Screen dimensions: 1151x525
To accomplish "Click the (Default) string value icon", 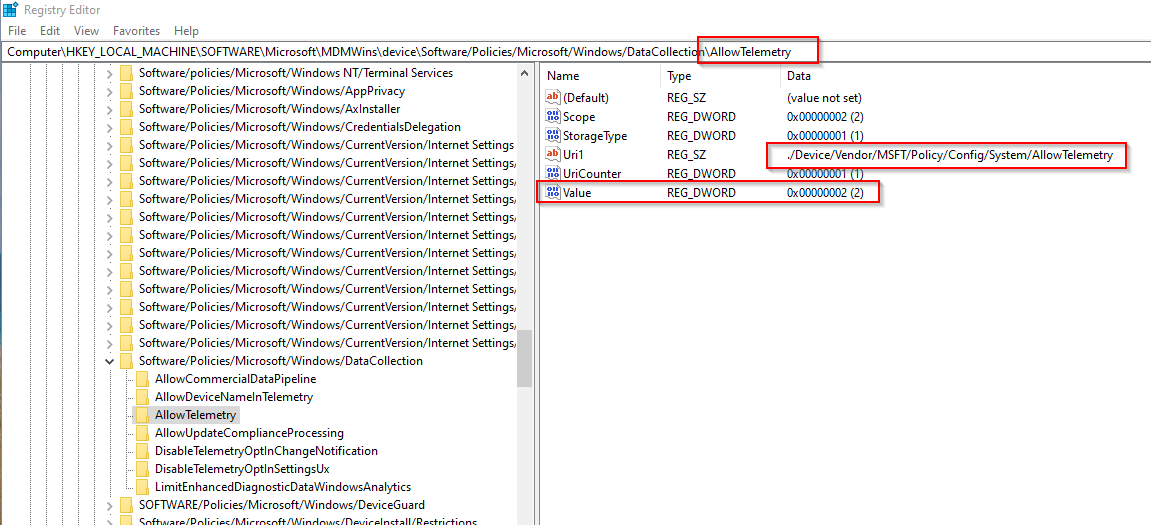I will point(553,98).
